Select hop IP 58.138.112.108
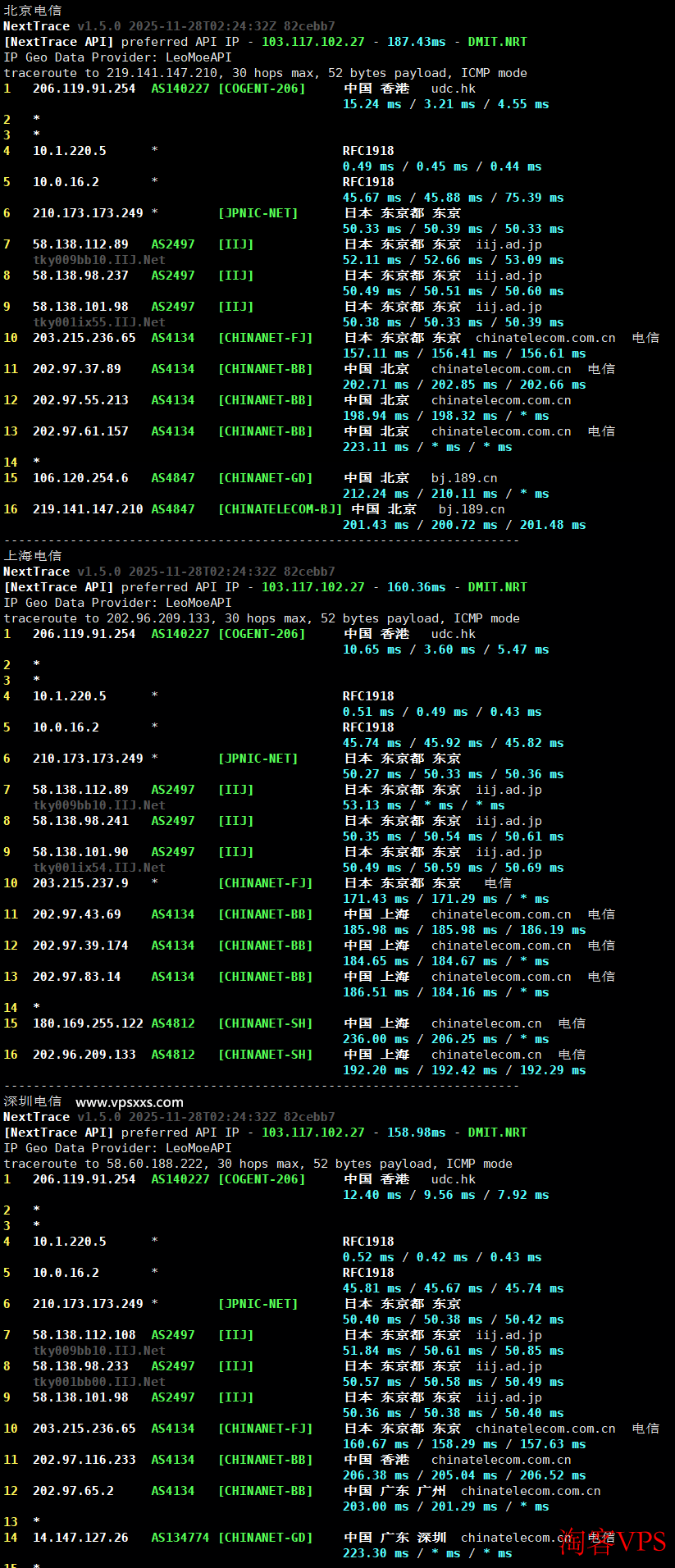The height and width of the screenshot is (1568, 675). click(x=84, y=1335)
